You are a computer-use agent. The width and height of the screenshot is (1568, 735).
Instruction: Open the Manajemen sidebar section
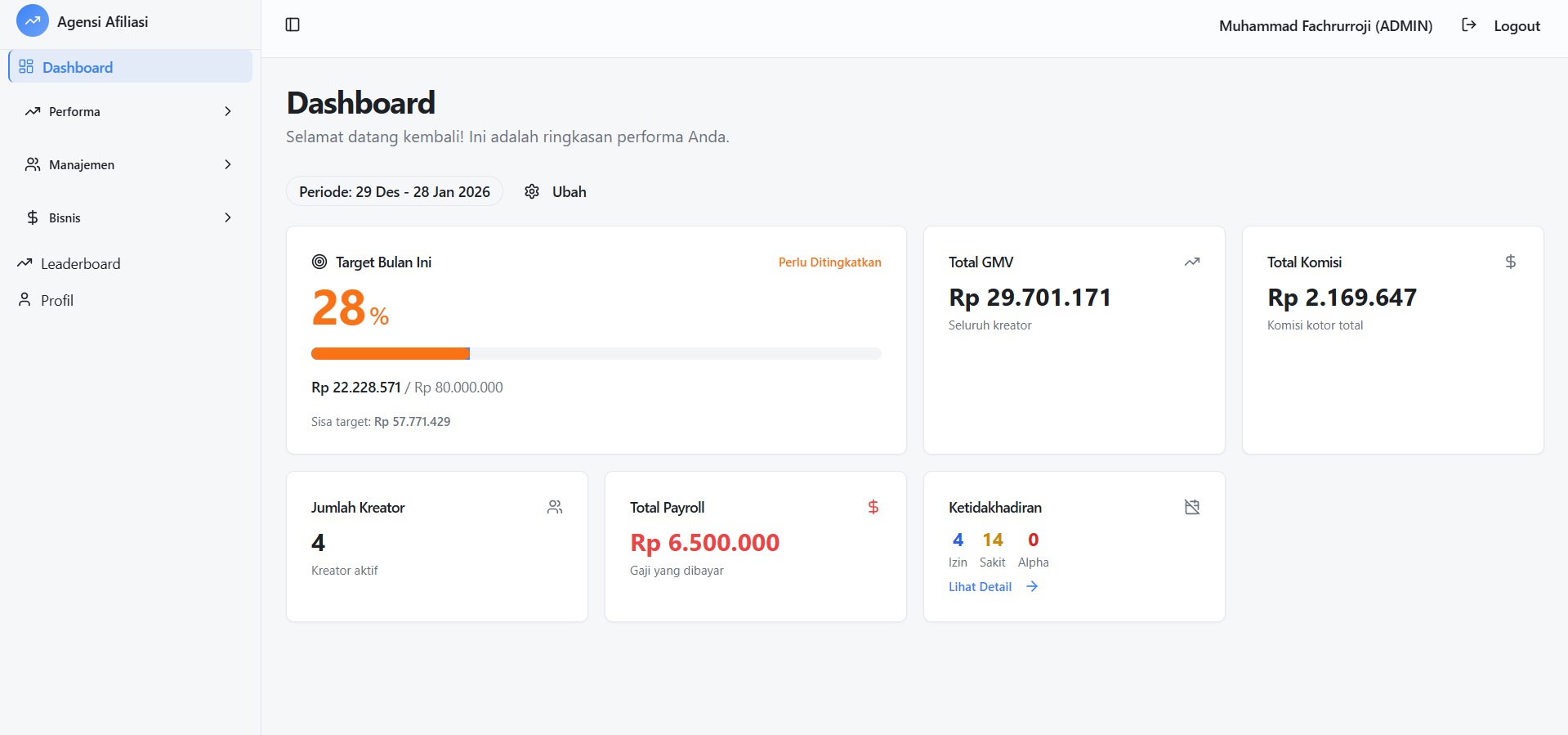pyautogui.click(x=131, y=164)
